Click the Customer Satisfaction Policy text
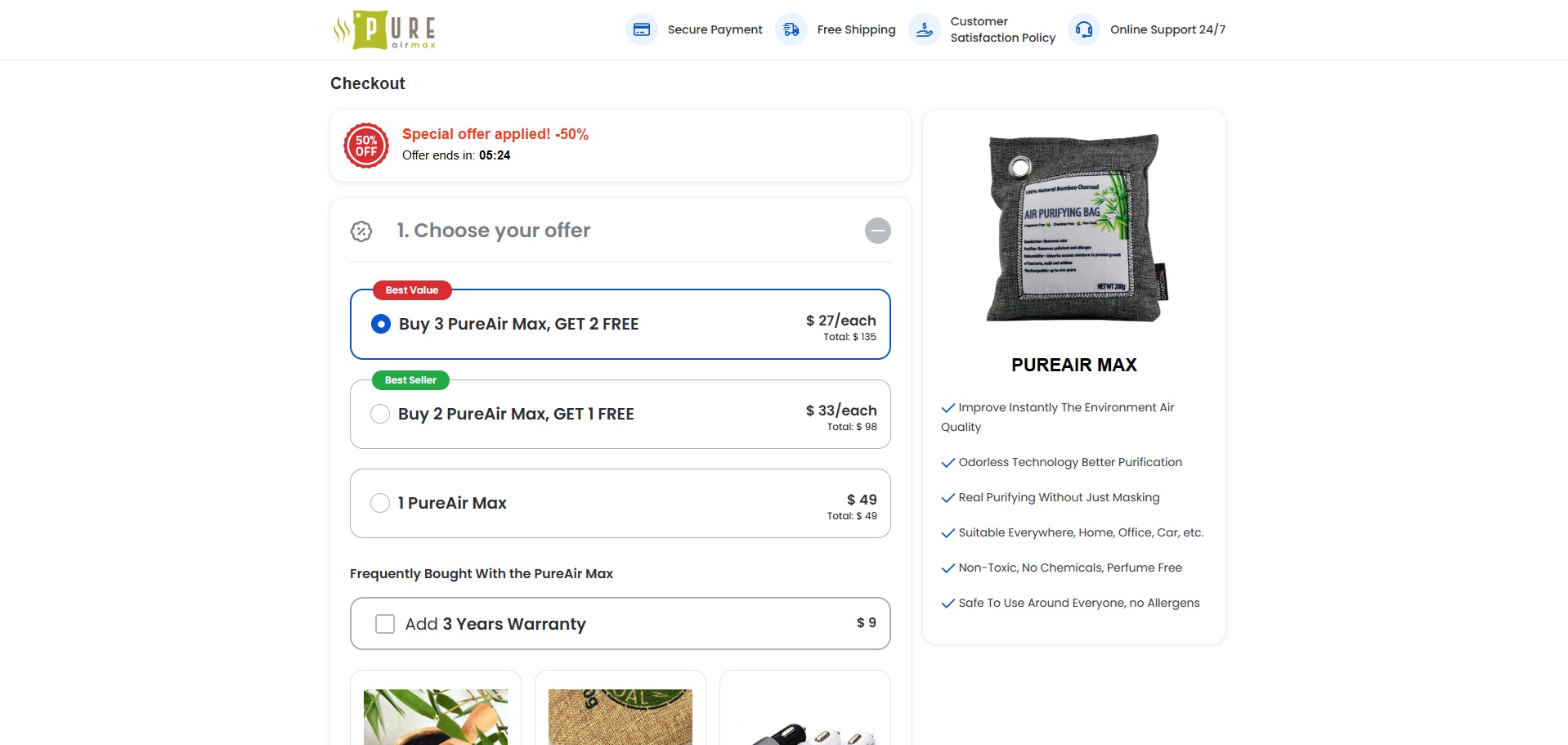The height and width of the screenshot is (745, 1568). (x=1002, y=29)
